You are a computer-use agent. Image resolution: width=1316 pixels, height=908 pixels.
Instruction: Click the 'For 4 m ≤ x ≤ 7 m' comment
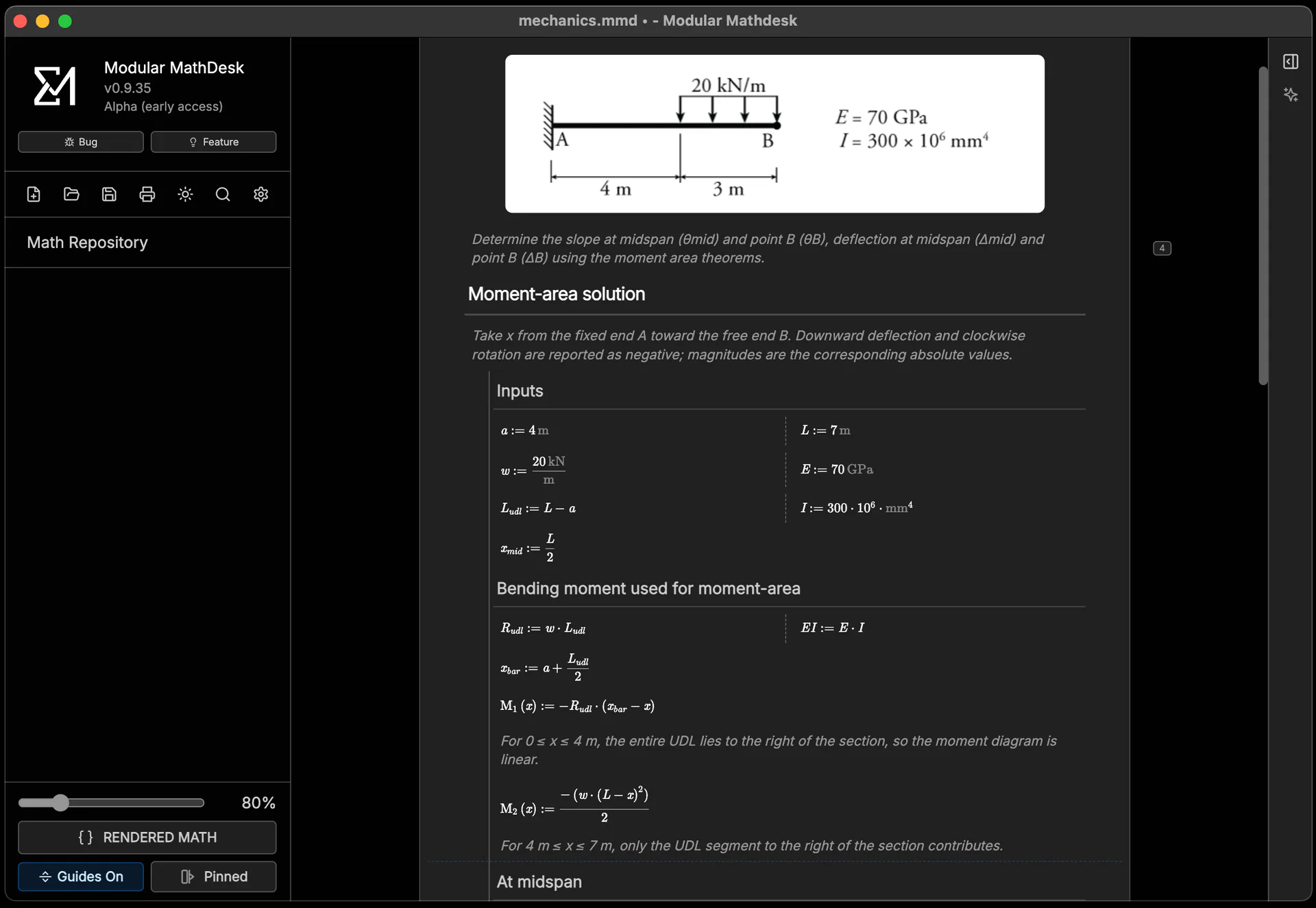[751, 846]
